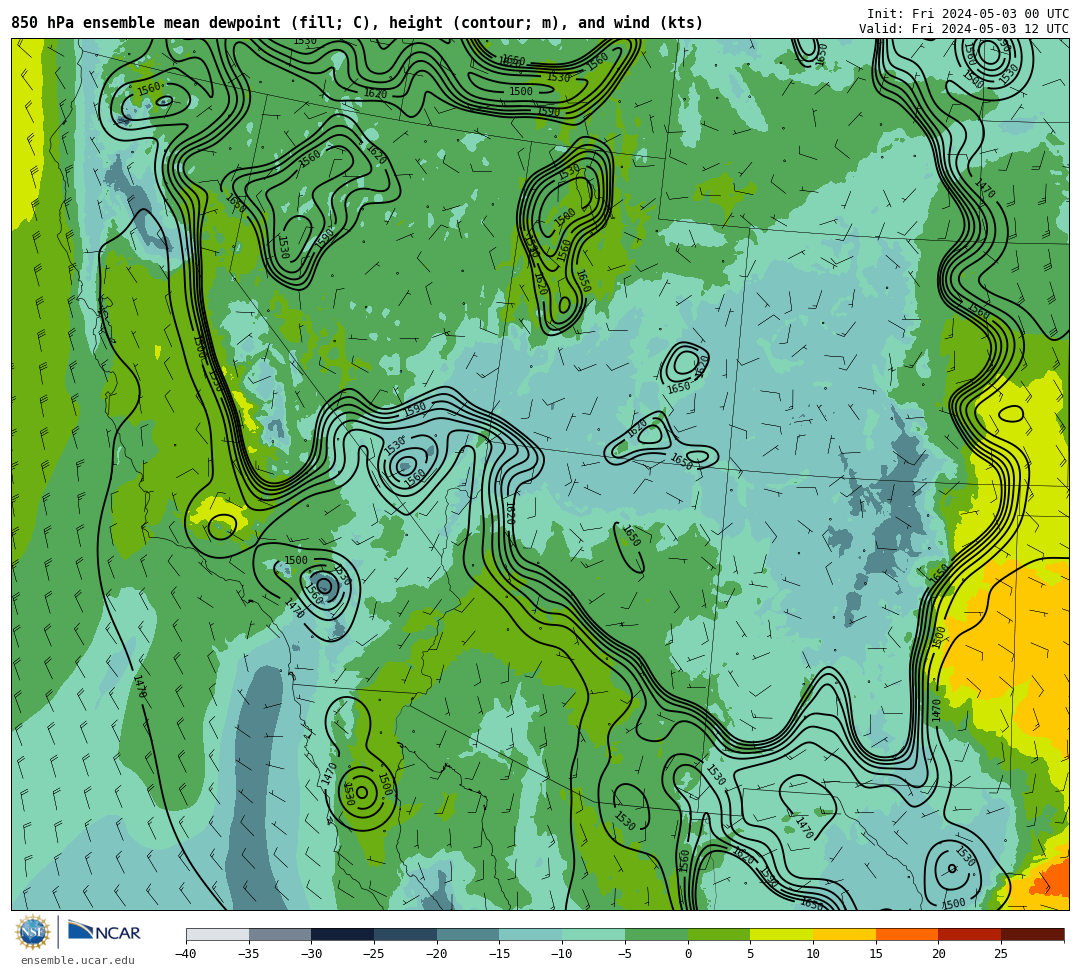Click the NSF logo emblem

32,933
